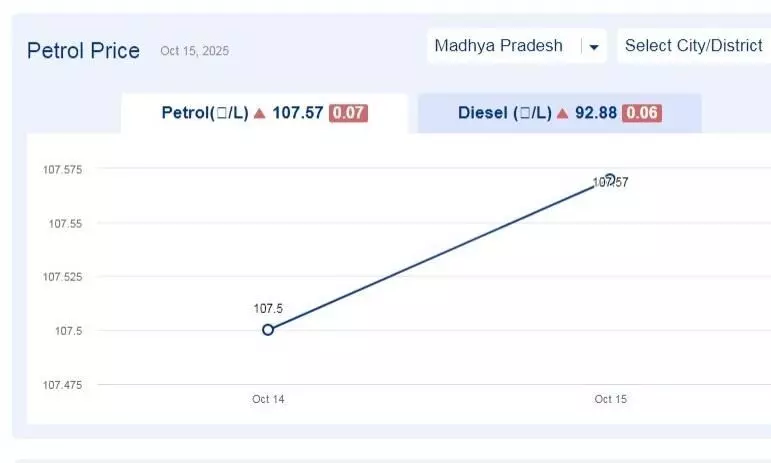Click the Oct 15, 2025 date label
Screen dimensions: 771x463
pos(194,51)
